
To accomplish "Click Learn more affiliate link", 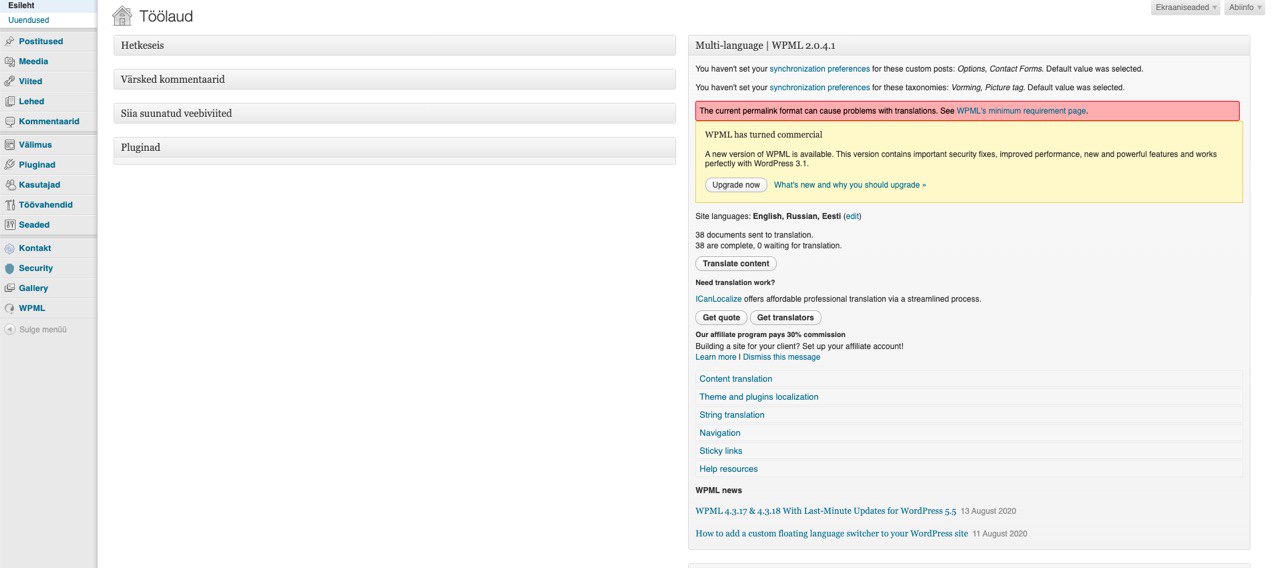I will tap(716, 357).
